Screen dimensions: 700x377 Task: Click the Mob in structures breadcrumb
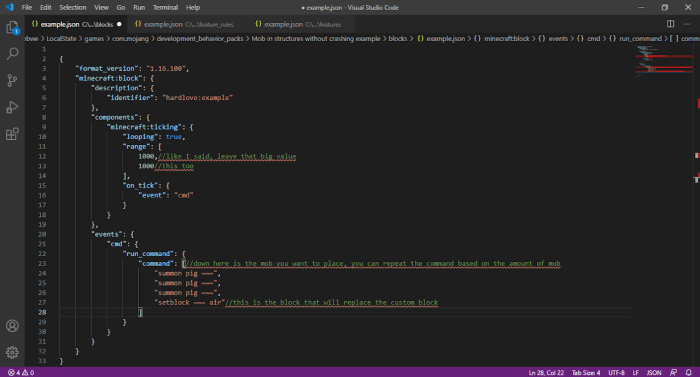click(x=316, y=38)
